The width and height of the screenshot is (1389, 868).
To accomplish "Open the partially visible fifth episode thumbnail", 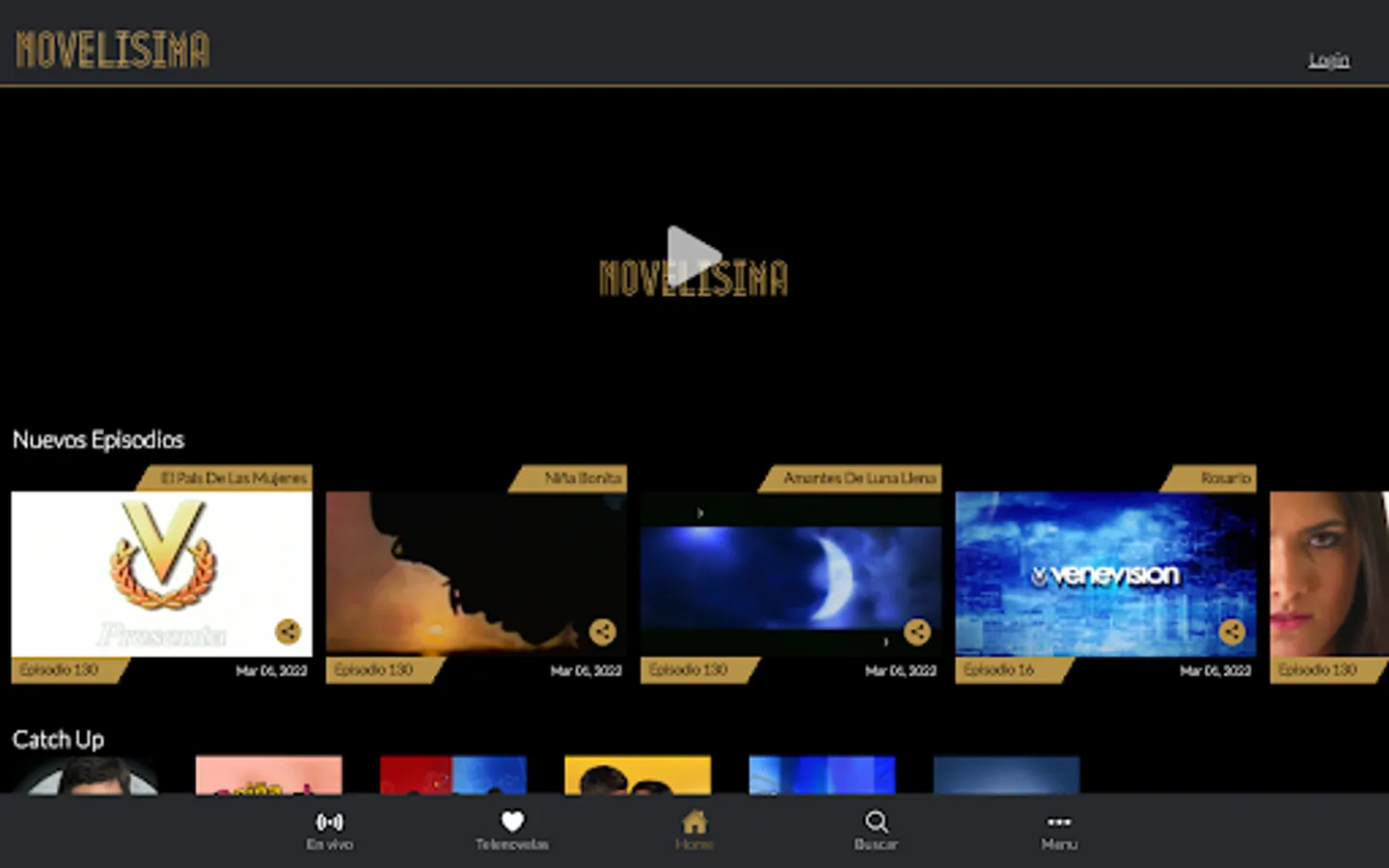I will pyautogui.click(x=1329, y=574).
